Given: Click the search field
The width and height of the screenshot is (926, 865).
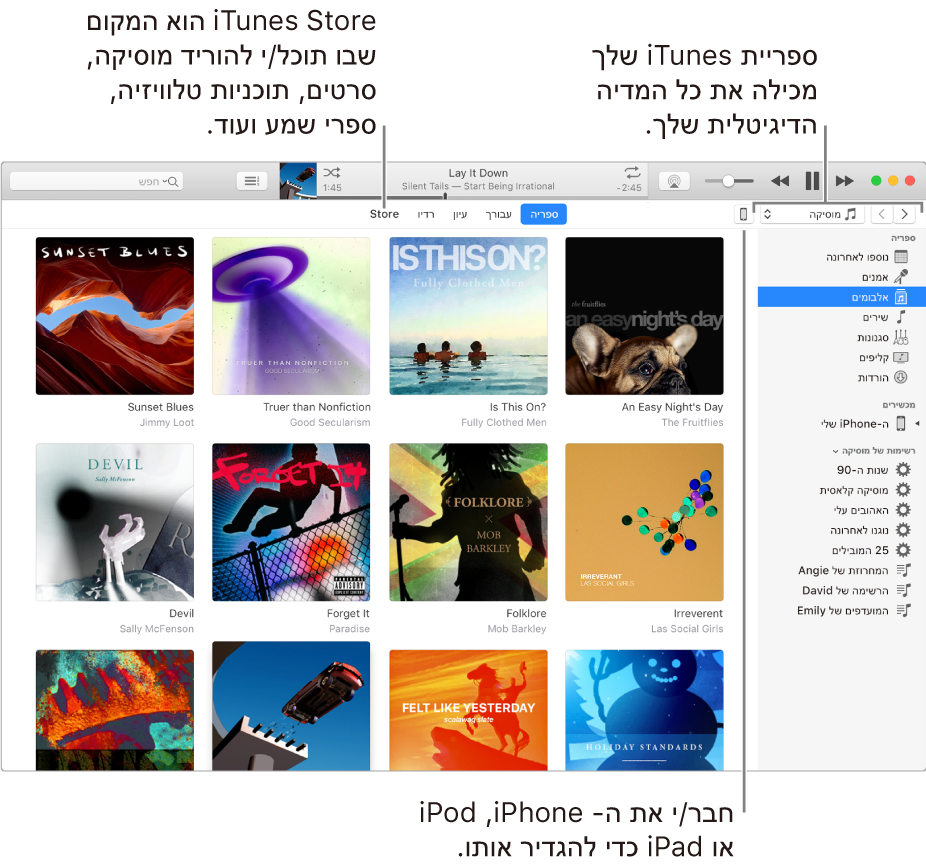Looking at the screenshot, I should pos(96,181).
